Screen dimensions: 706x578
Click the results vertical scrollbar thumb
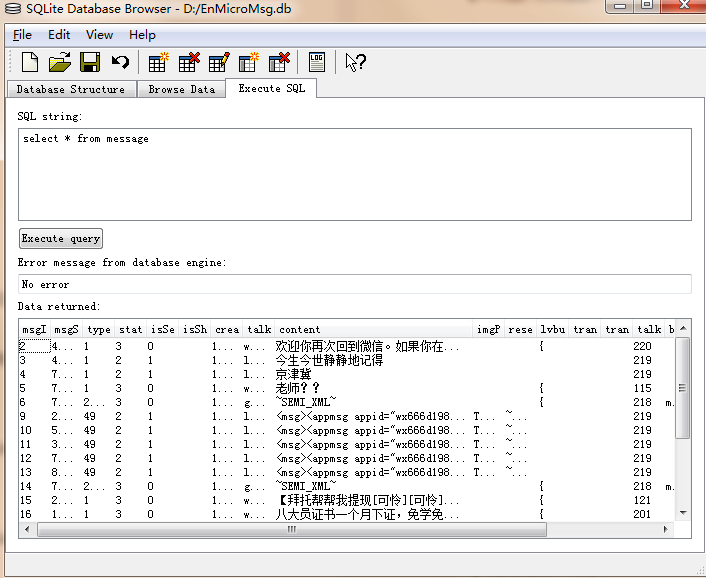[x=683, y=388]
